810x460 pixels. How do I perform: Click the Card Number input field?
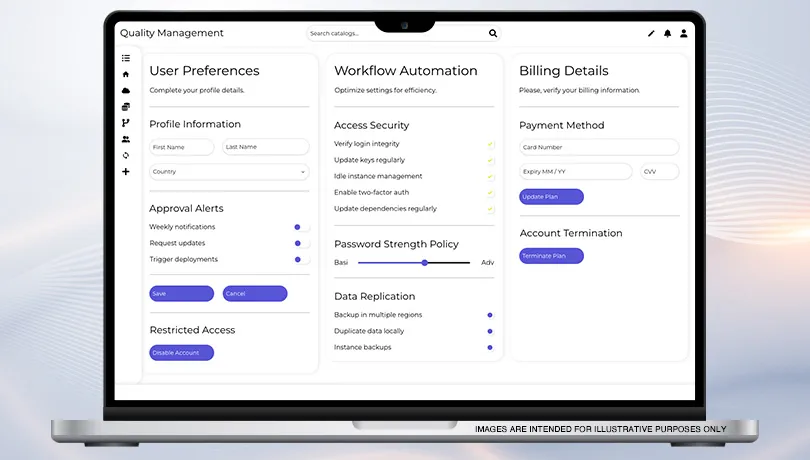pos(599,147)
